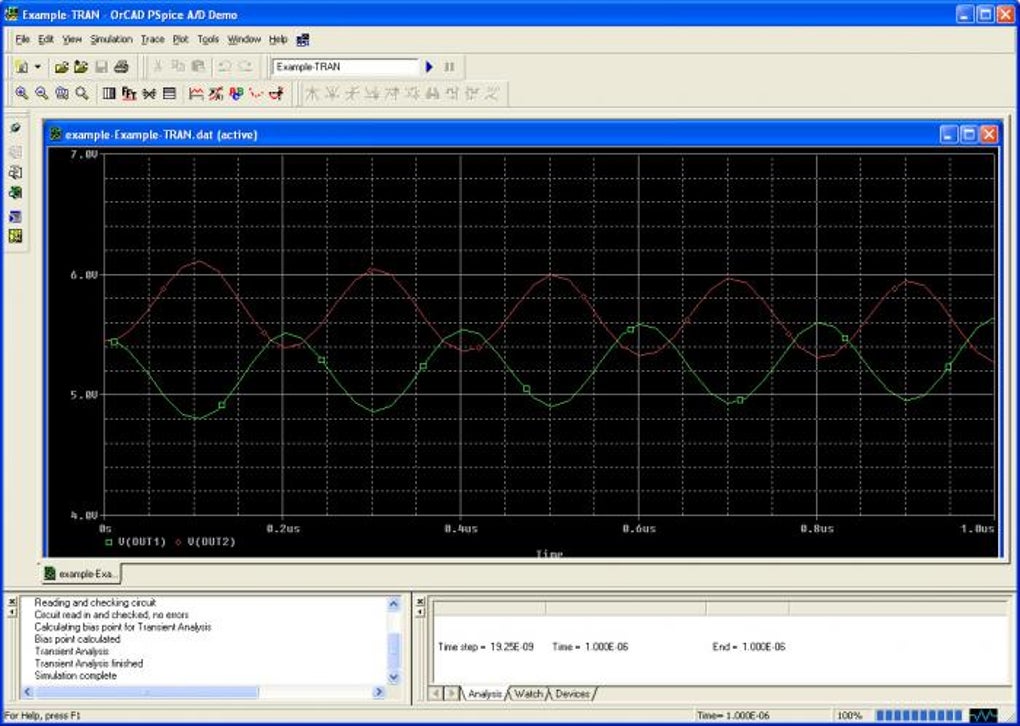The width and height of the screenshot is (1020, 726).
Task: Click the FFT (Fourier) toolbar icon
Action: 129,94
